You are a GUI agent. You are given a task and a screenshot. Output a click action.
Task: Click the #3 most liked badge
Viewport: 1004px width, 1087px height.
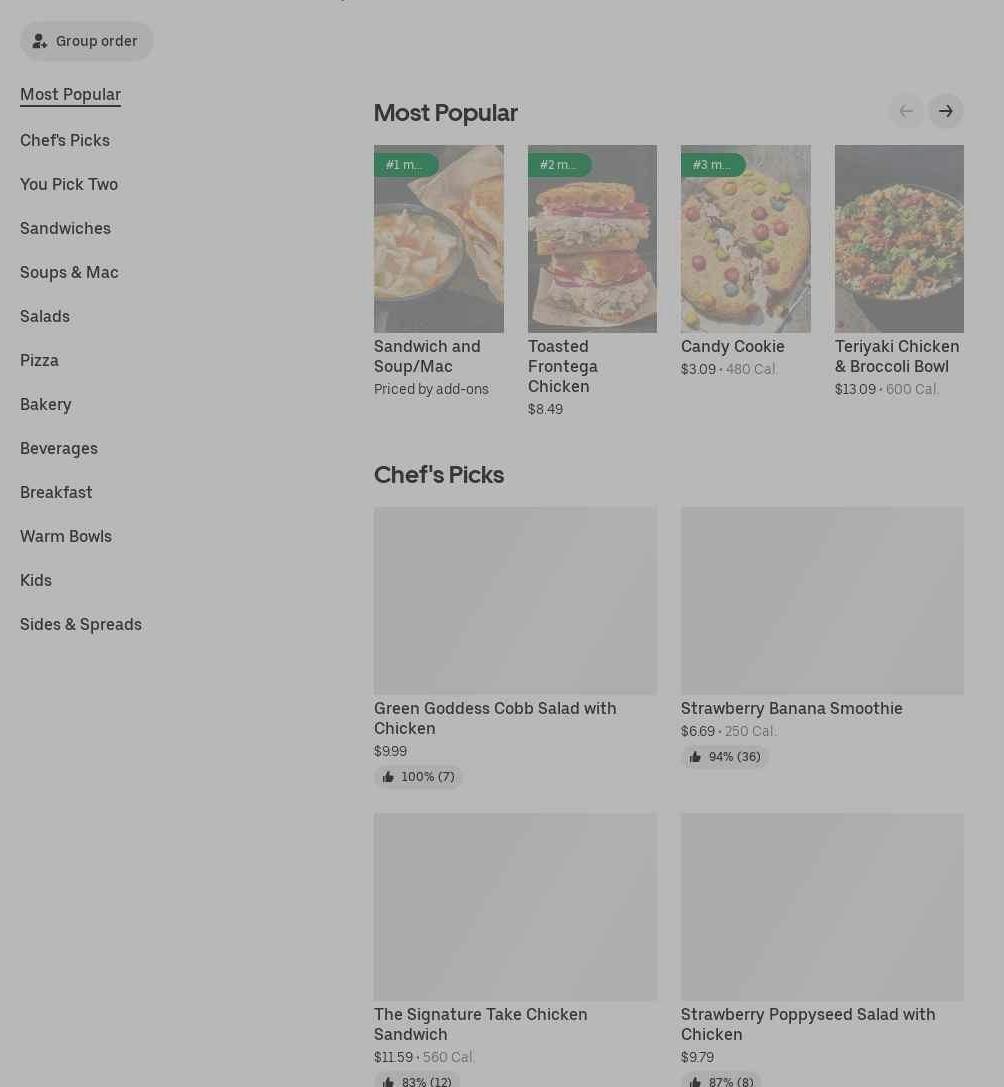pos(712,165)
